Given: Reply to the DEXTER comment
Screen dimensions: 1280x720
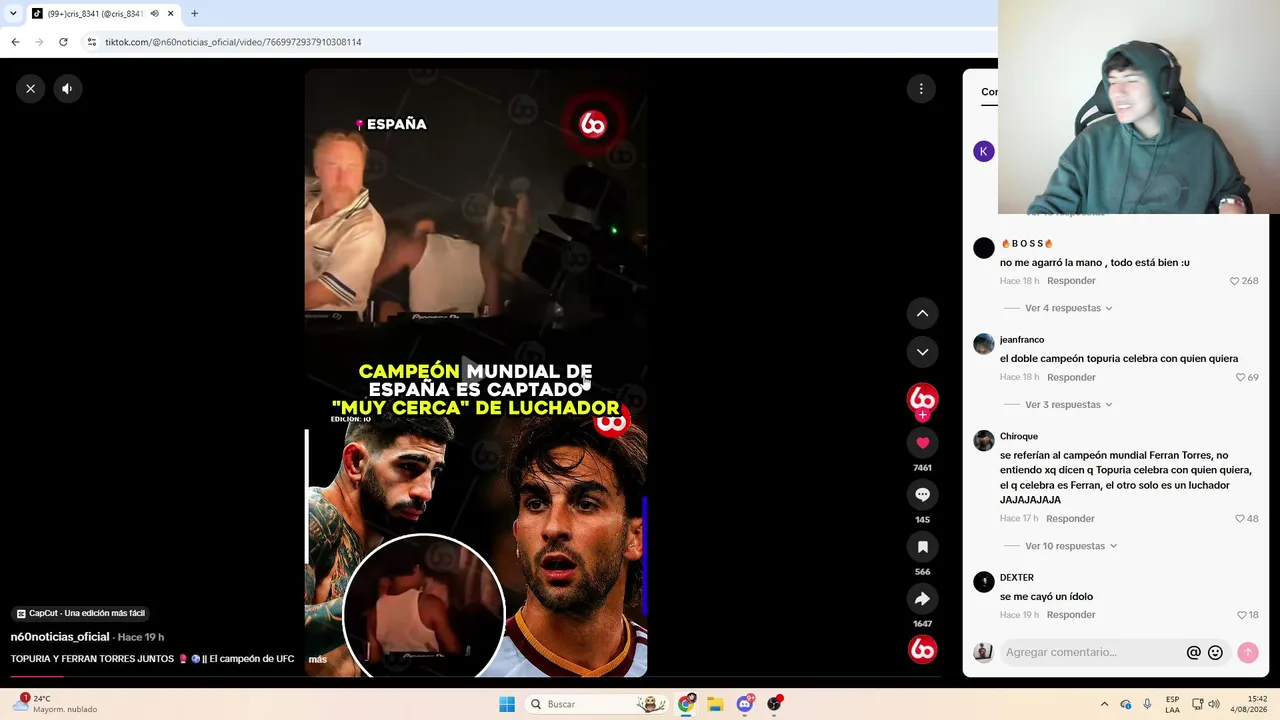Looking at the screenshot, I should coord(1071,615).
